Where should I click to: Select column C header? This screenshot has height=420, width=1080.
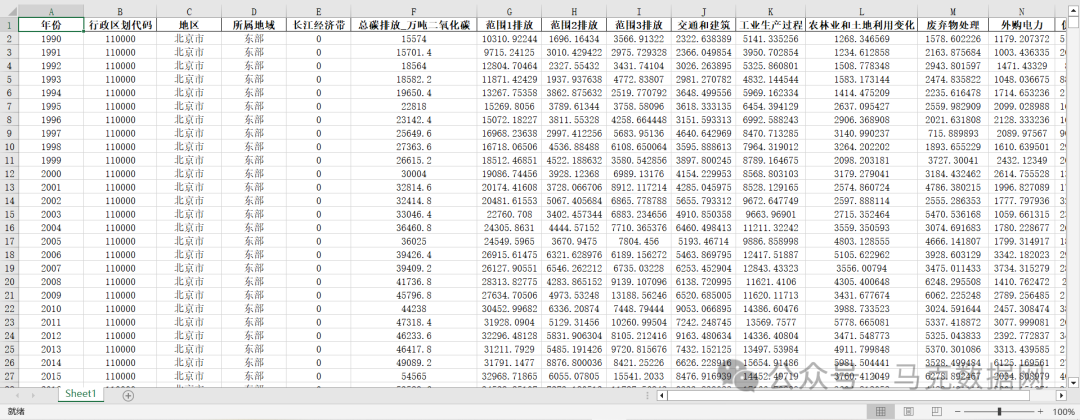click(x=189, y=12)
